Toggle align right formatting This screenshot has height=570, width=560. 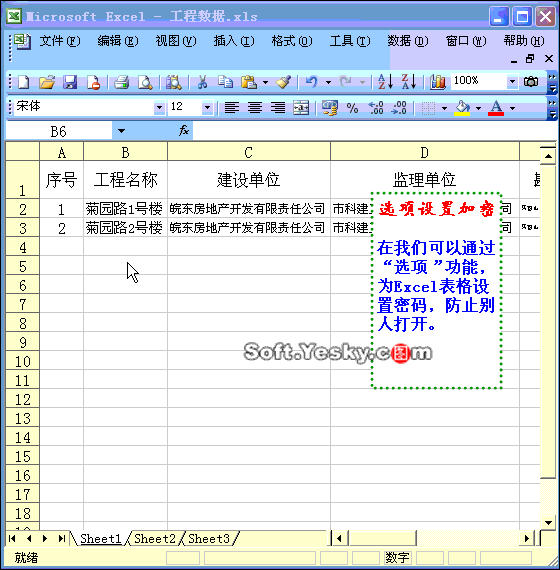coord(278,108)
